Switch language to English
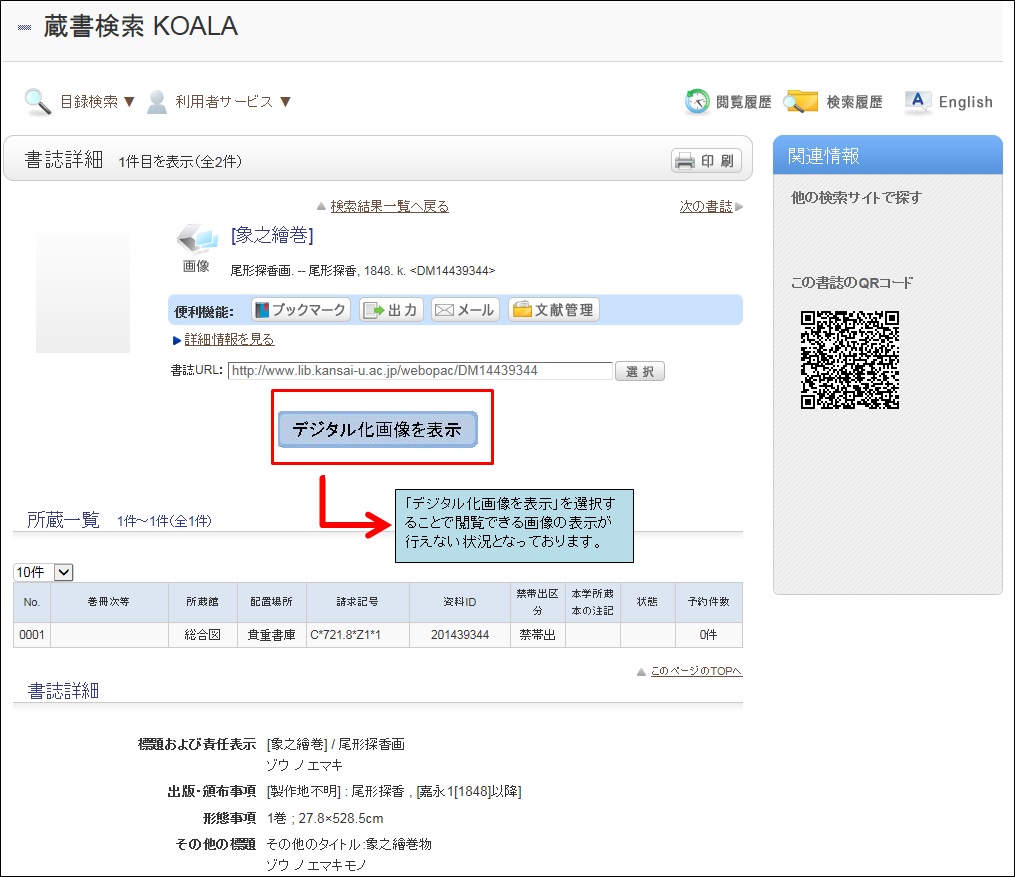 coord(948,102)
